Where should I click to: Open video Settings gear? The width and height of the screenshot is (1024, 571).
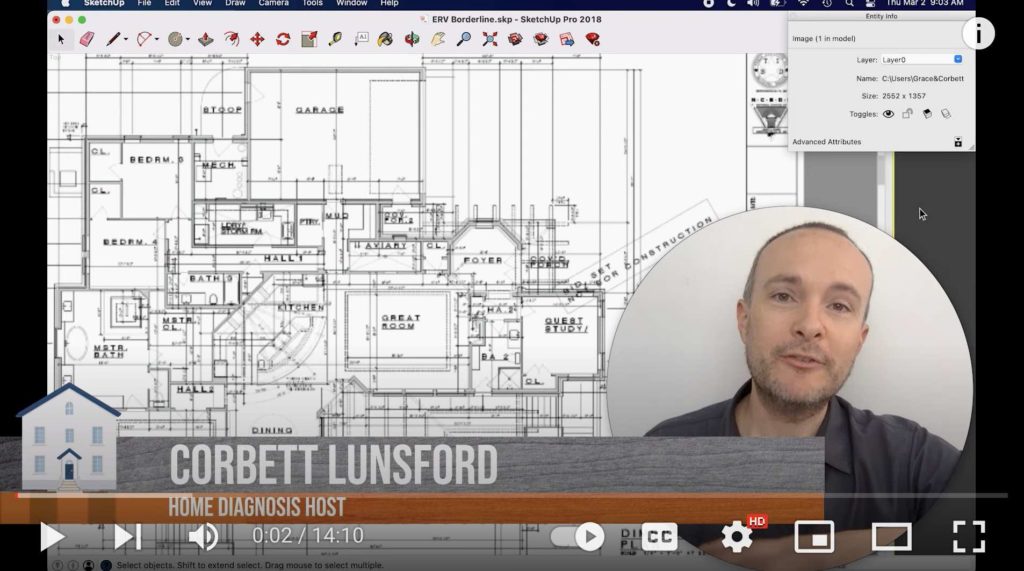[737, 537]
